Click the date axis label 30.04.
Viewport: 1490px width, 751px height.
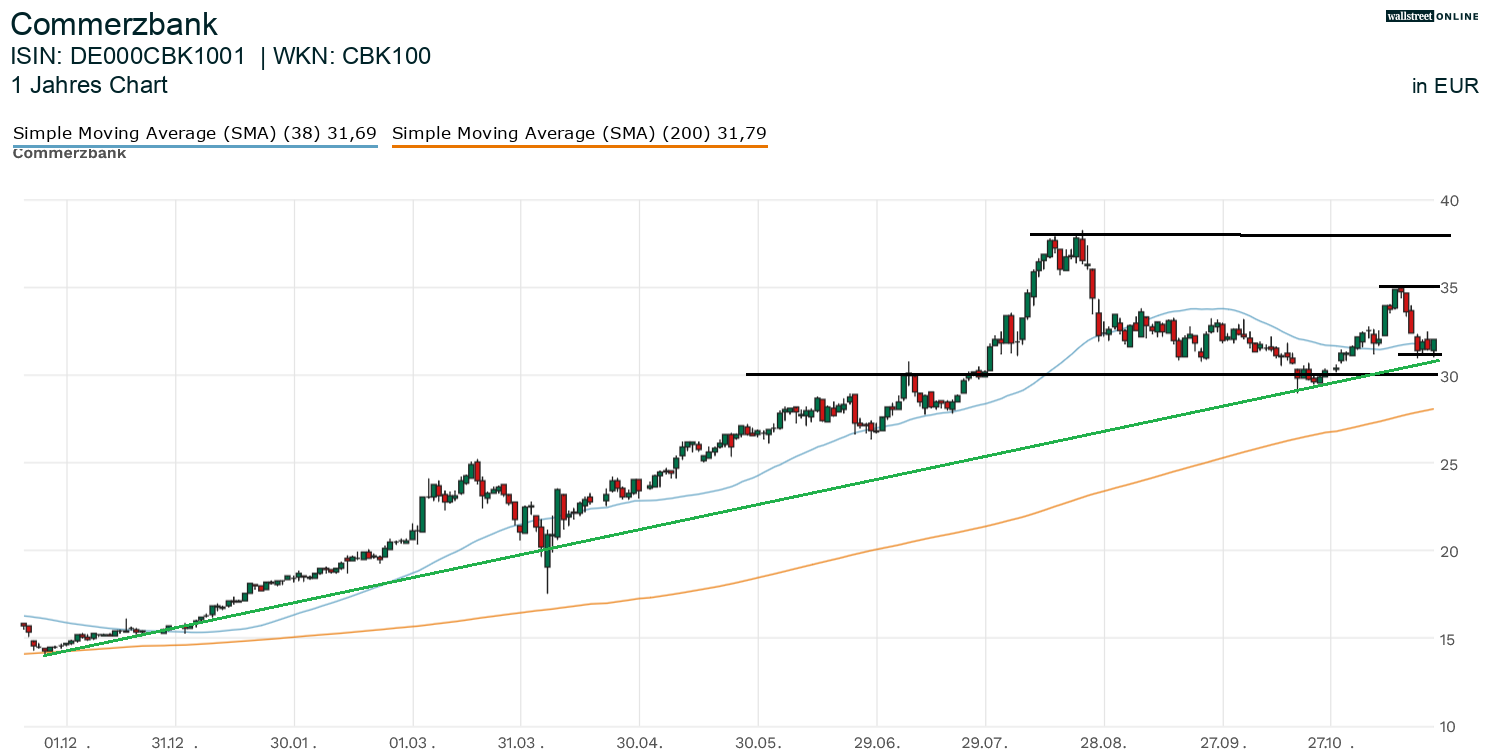[640, 743]
